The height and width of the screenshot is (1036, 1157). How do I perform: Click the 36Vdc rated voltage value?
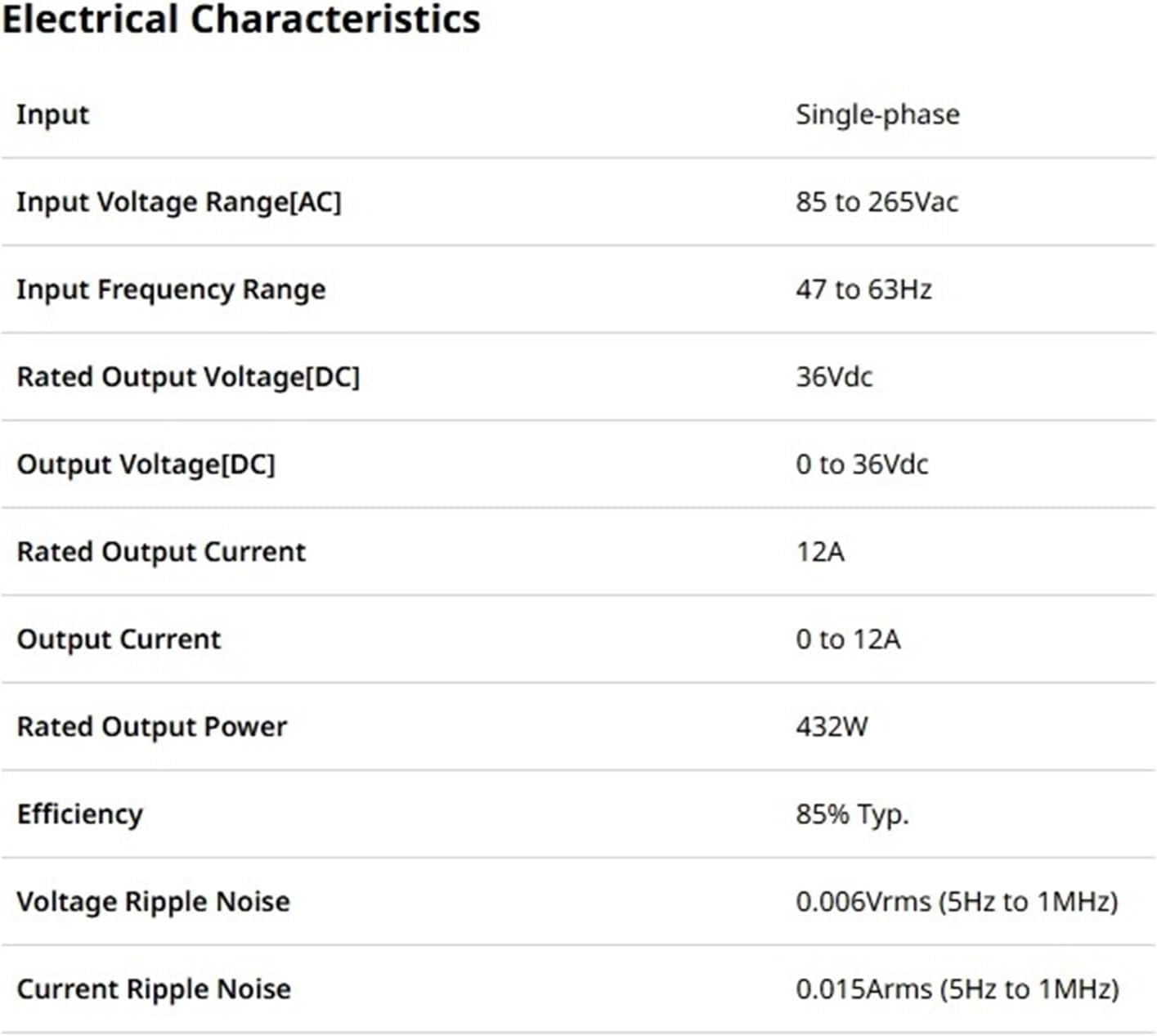pyautogui.click(x=834, y=377)
